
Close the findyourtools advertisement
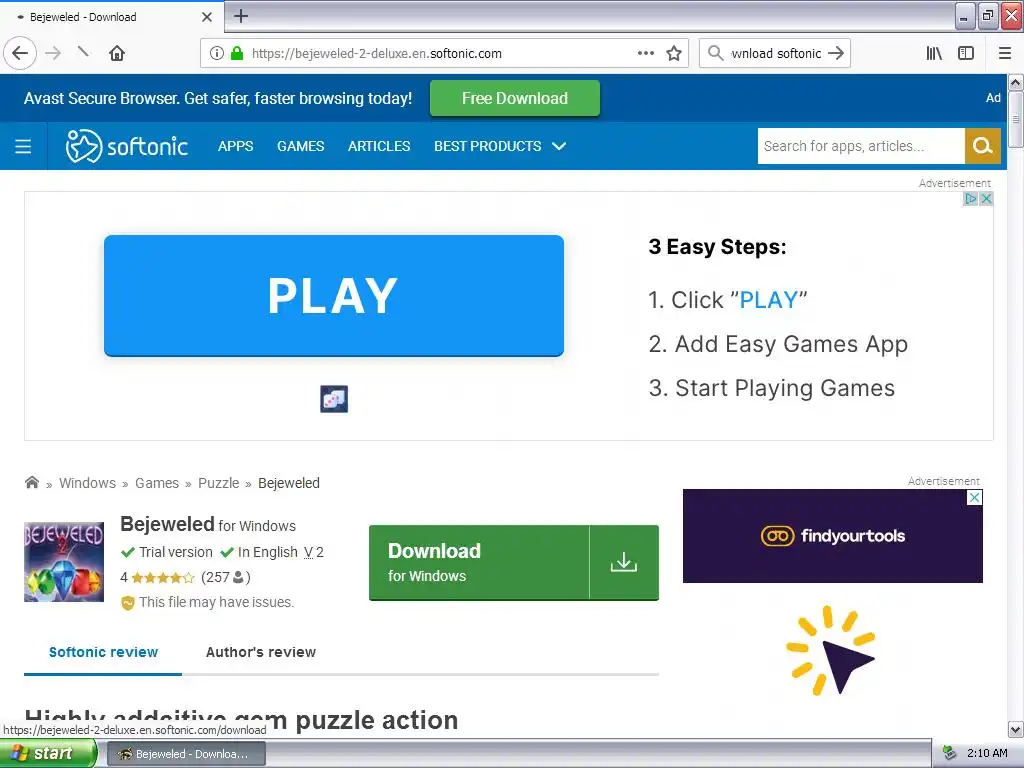(x=974, y=498)
